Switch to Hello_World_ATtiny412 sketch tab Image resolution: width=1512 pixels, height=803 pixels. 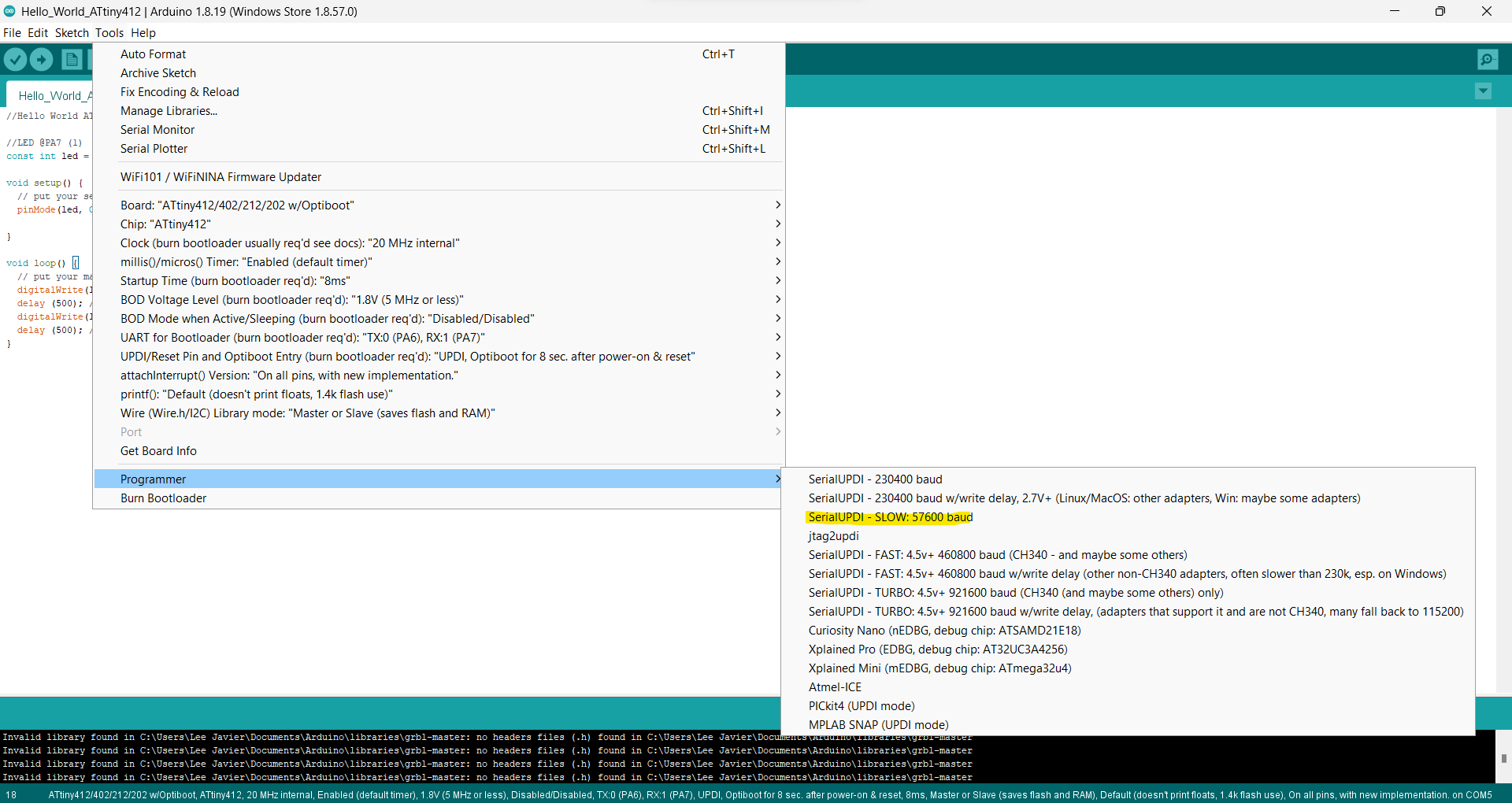coord(51,95)
